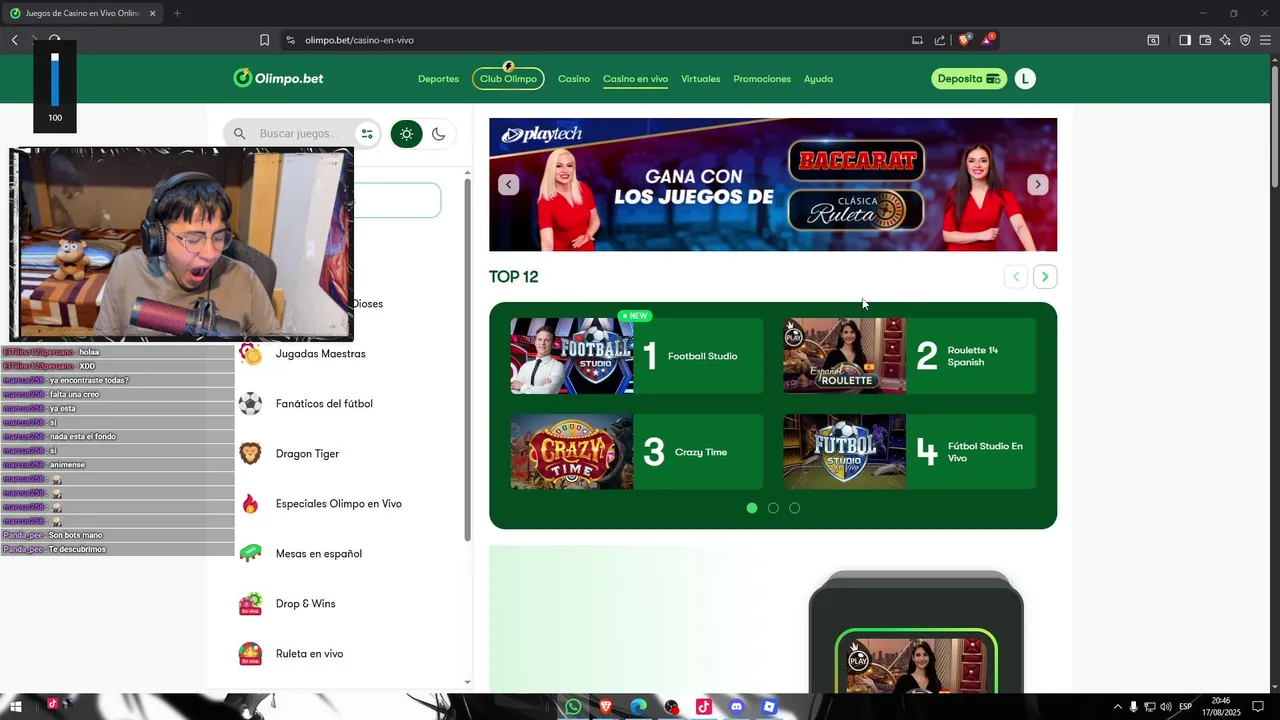Switch to dark mode moon toggle
This screenshot has width=1280, height=720.
coord(438,134)
